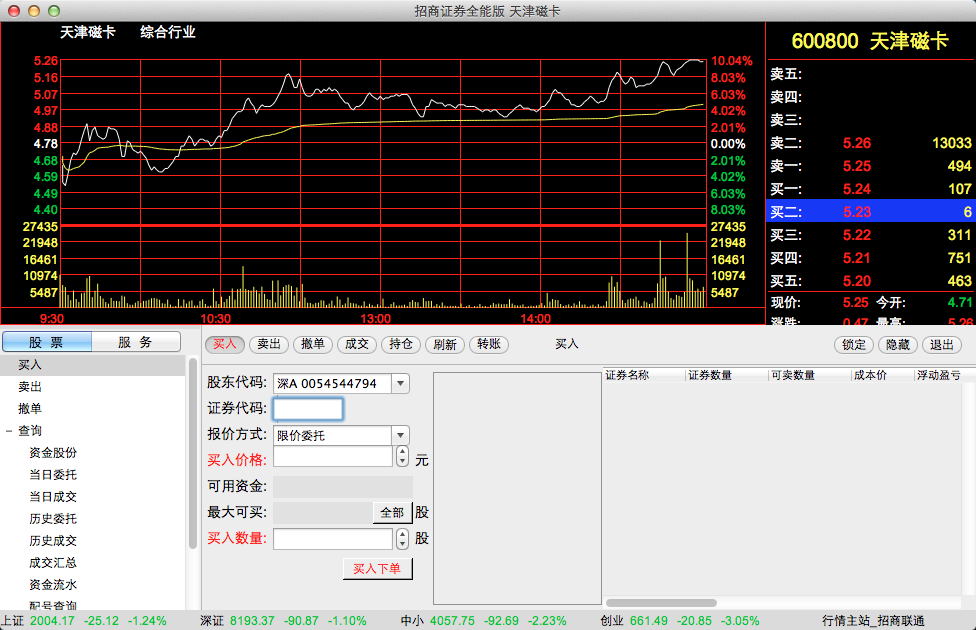Open positions using the 持仓 toolbar button
Screen dimensions: 976x630
click(400, 344)
